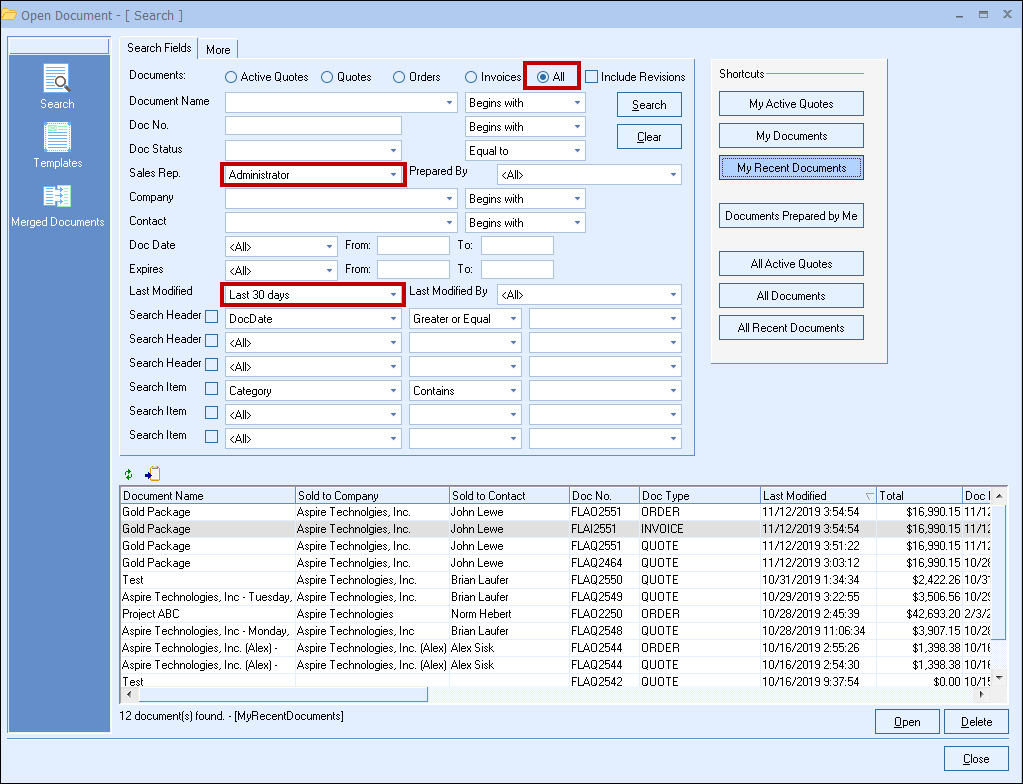Viewport: 1023px width, 784px height.
Task: Open the Templates icon in sidebar
Action: tap(57, 138)
